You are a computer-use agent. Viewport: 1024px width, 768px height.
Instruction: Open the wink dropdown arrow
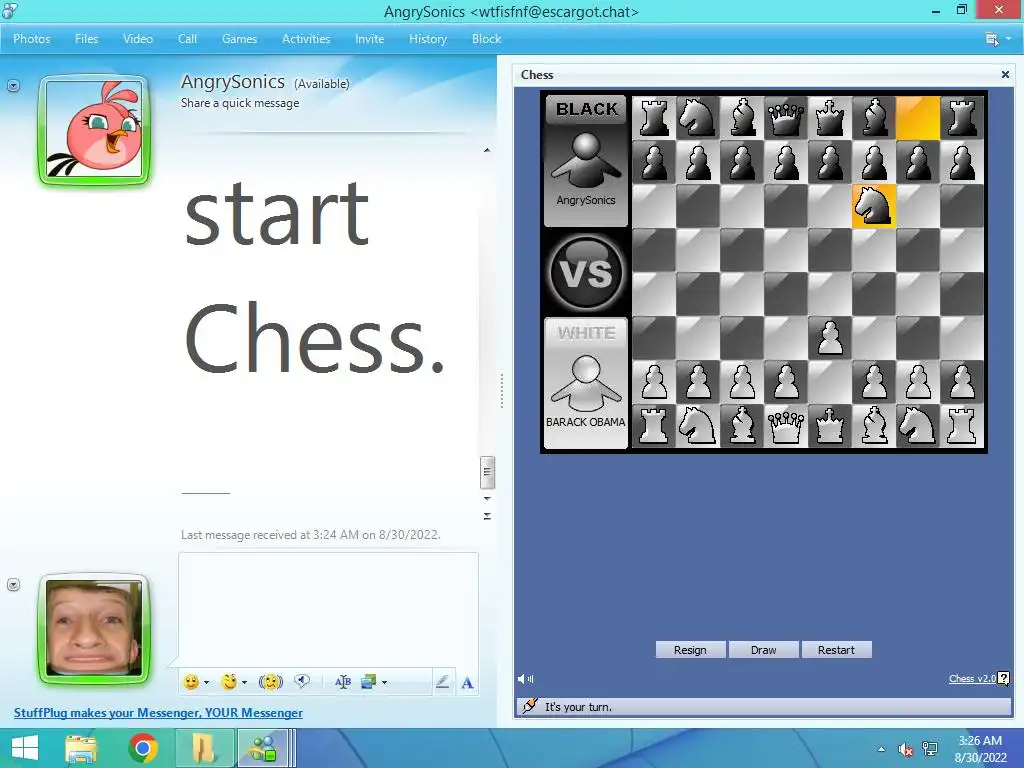tap(244, 682)
